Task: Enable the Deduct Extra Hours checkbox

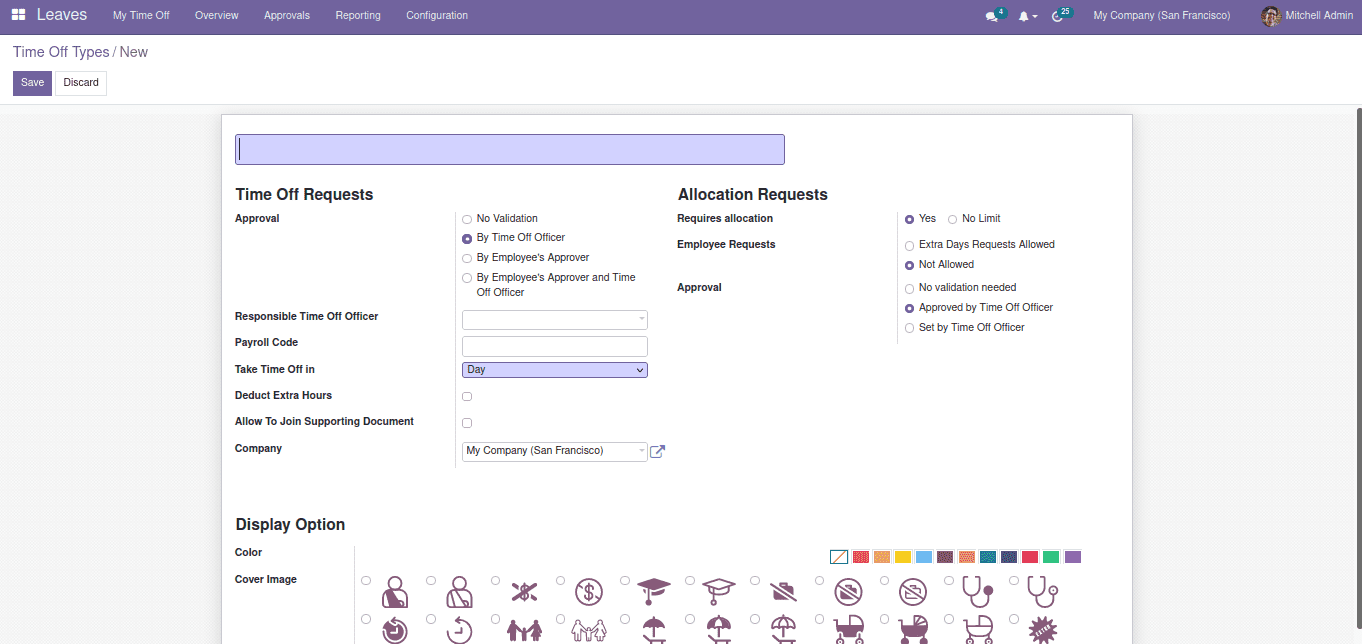Action: tap(467, 397)
